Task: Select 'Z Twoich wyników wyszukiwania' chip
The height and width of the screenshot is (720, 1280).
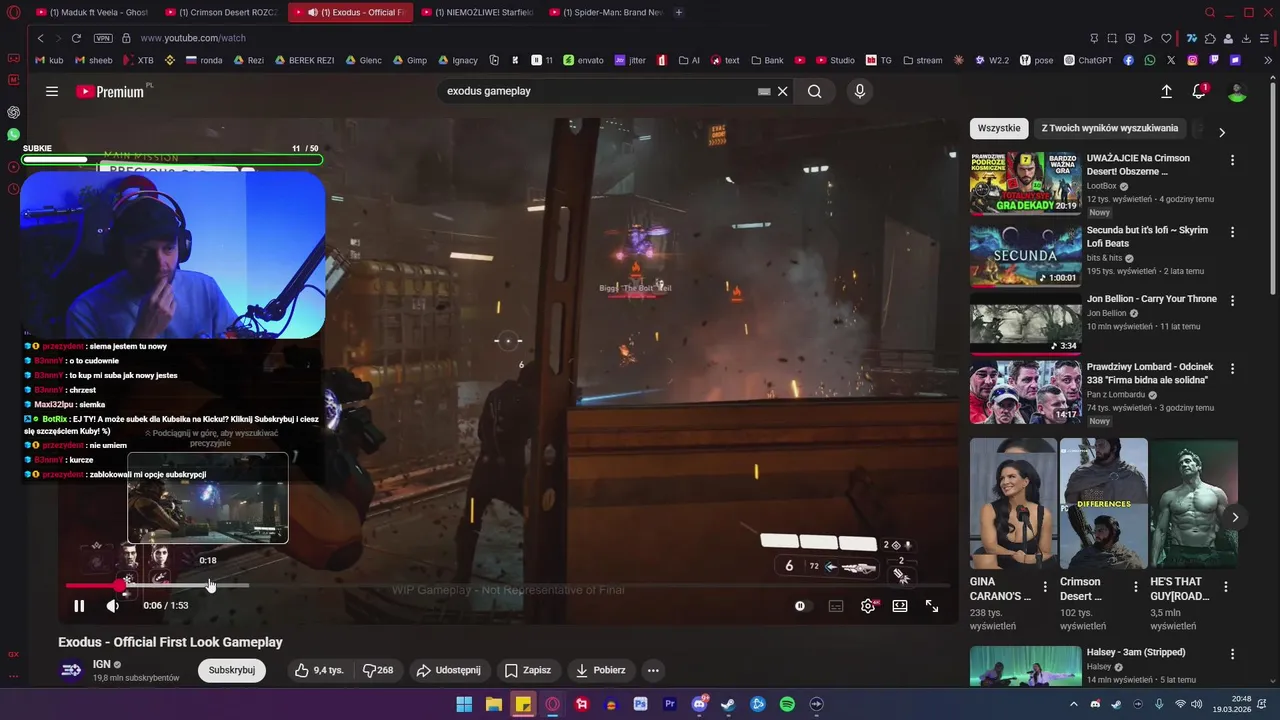Action: (x=1110, y=128)
